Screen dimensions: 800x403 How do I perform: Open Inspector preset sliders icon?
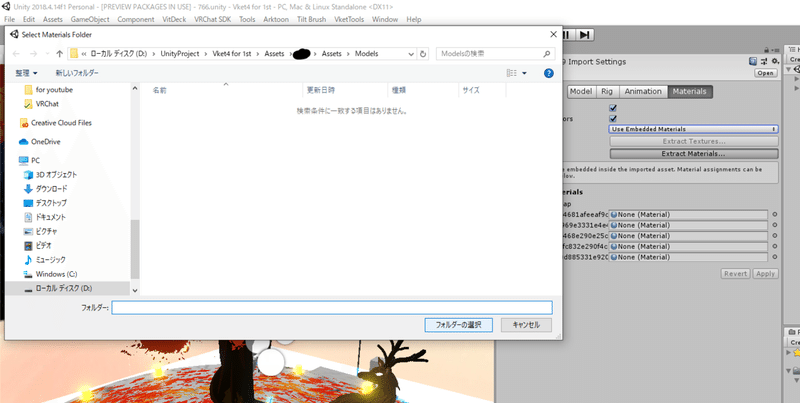765,61
